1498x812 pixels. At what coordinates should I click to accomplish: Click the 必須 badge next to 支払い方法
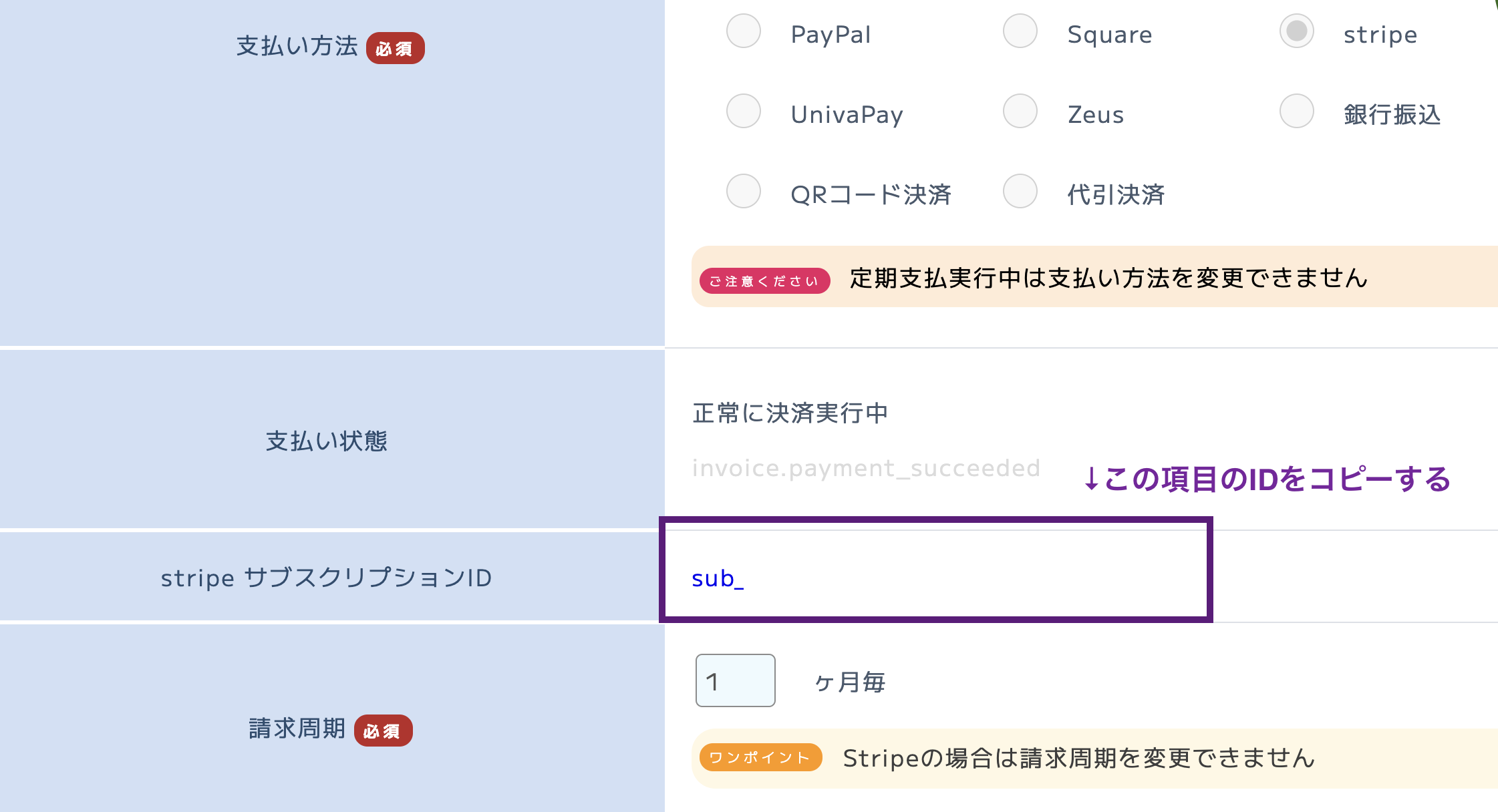click(x=396, y=48)
